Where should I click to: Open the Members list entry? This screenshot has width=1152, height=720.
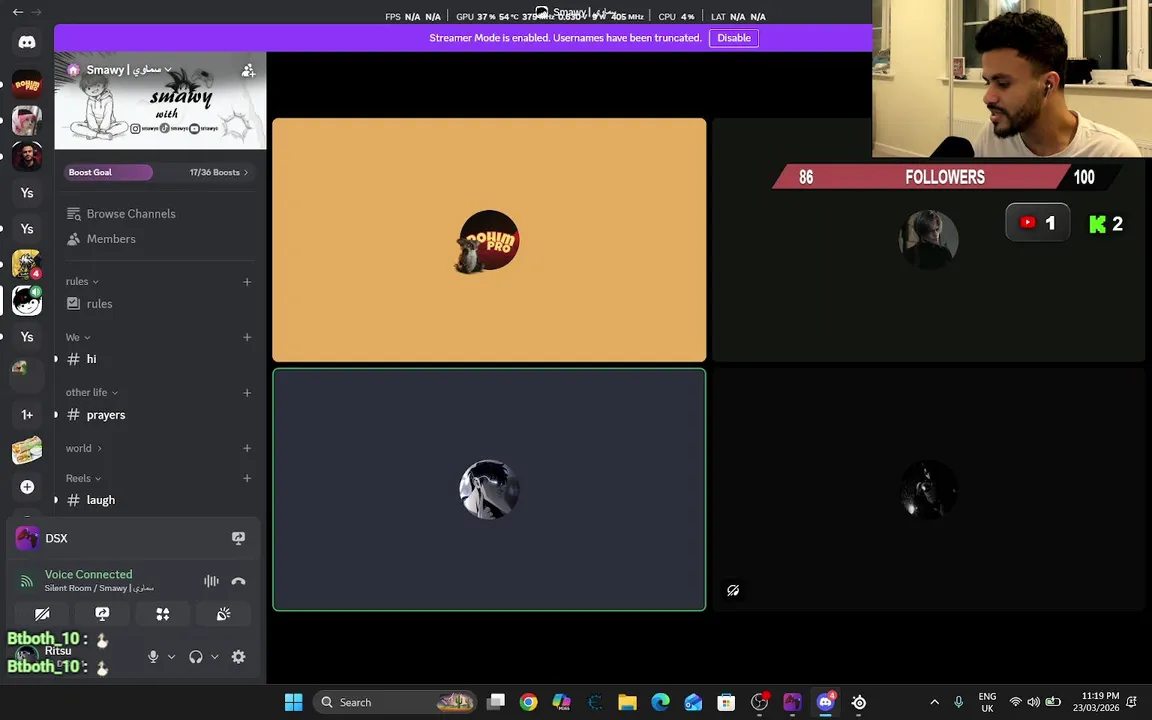pos(159,239)
